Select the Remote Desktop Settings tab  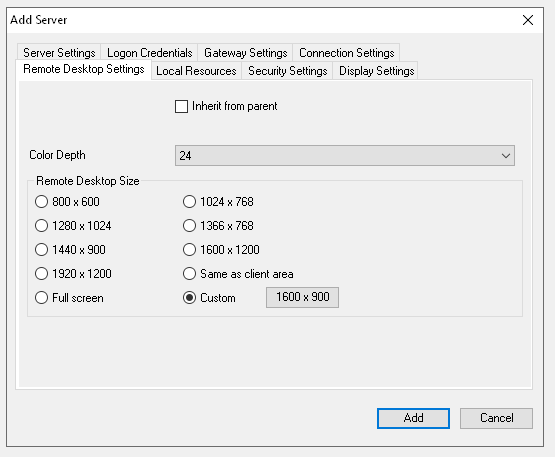point(84,69)
